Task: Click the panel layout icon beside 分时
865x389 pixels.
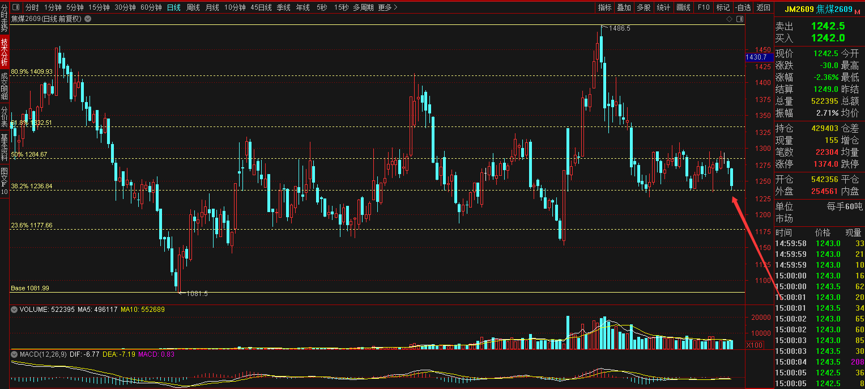Action: point(15,7)
